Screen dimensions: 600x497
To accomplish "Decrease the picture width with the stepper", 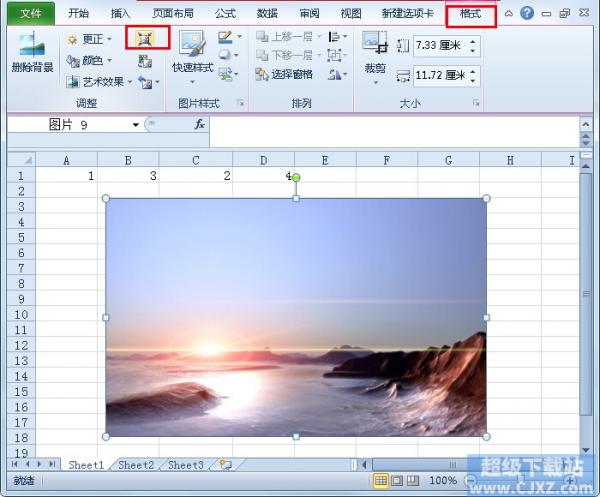I will coord(473,80).
